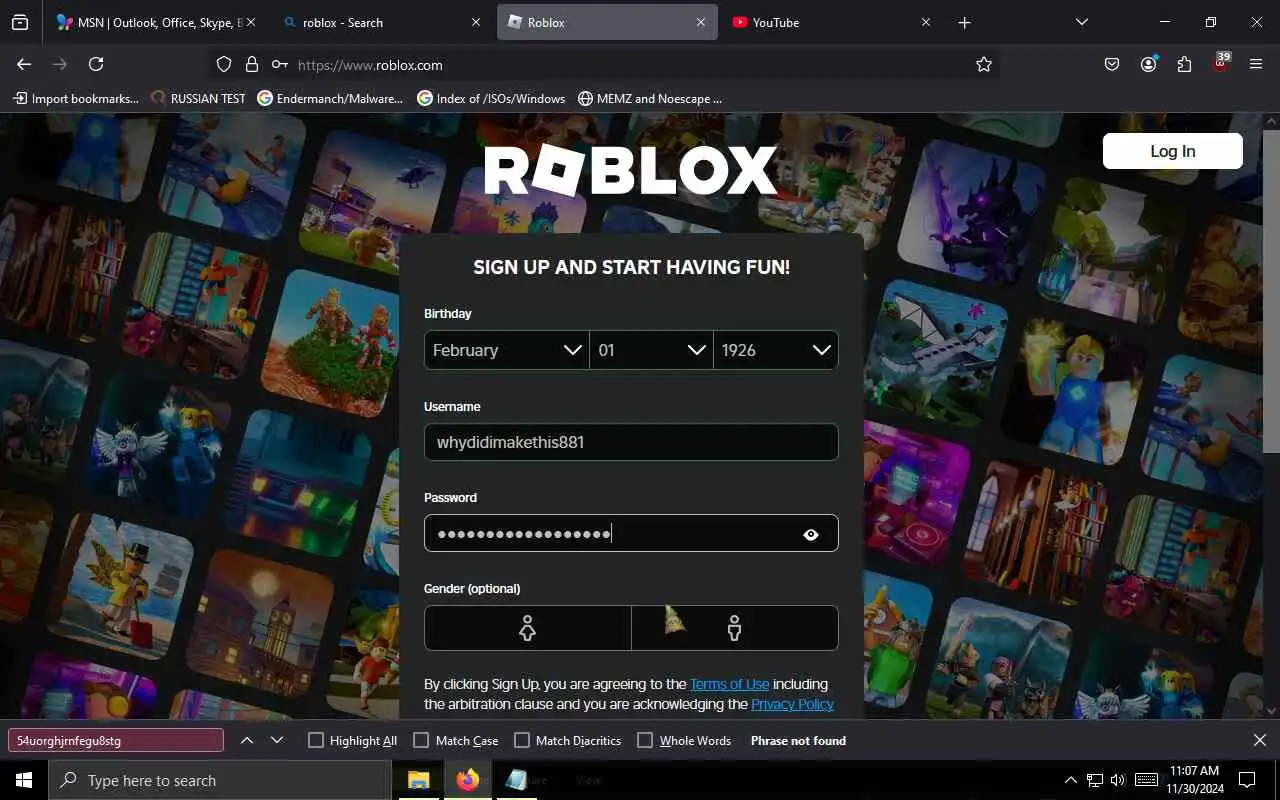Screen dimensions: 1280x800
Task: Open the Firefox View icon in tab bar
Action: [20, 22]
